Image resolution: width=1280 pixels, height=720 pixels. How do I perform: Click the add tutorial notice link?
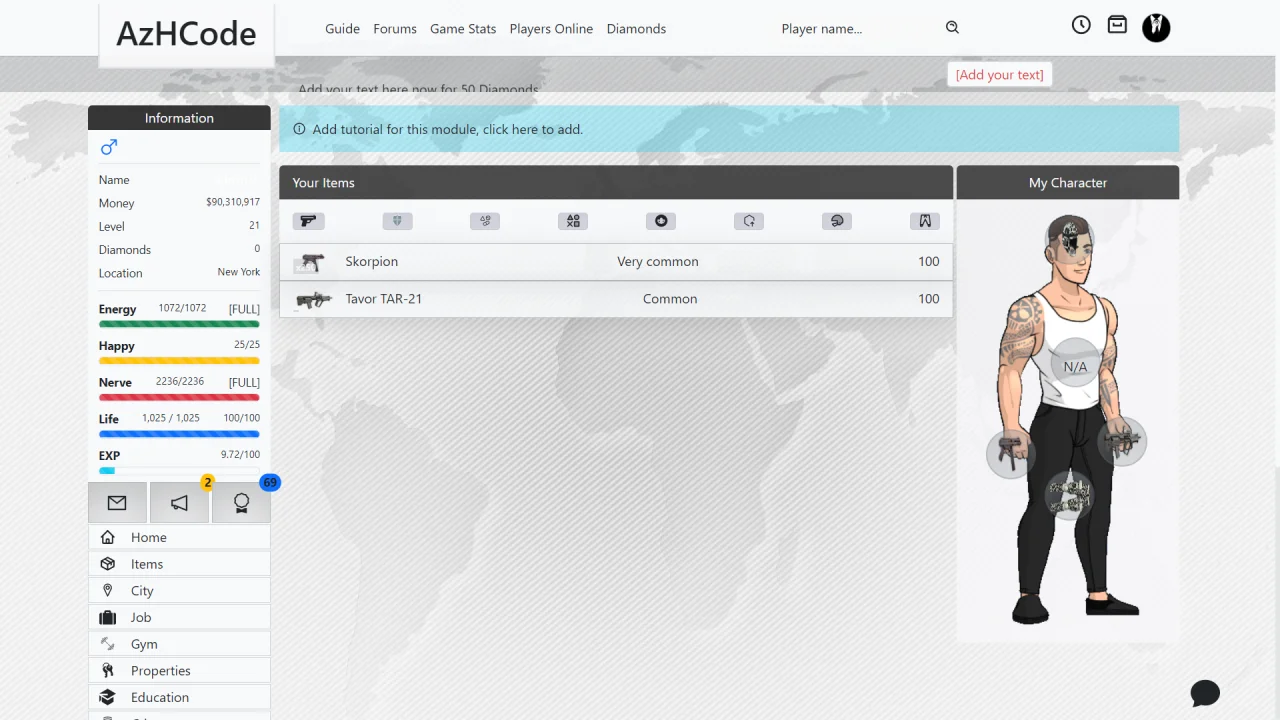click(729, 129)
